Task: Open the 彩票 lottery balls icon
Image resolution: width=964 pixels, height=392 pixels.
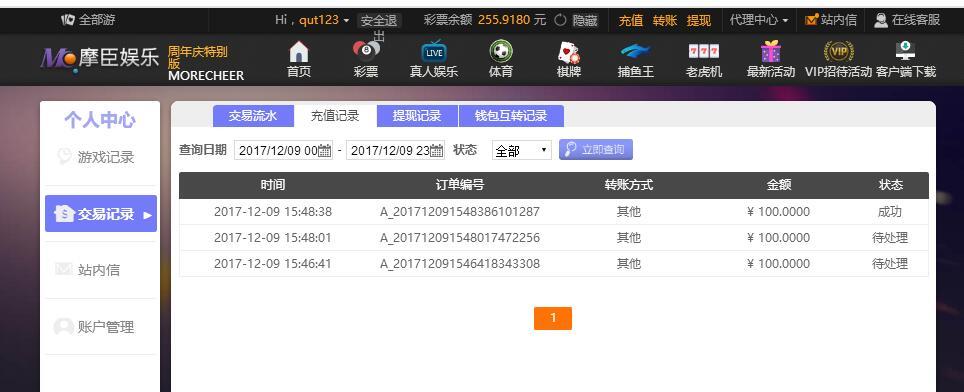Action: pyautogui.click(x=366, y=50)
